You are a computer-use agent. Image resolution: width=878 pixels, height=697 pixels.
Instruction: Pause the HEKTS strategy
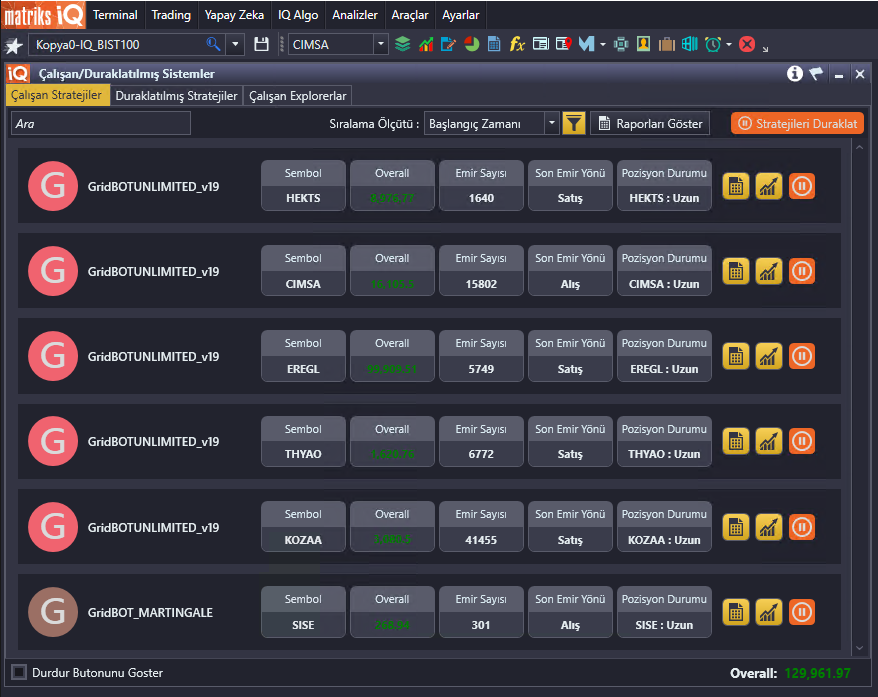coord(802,186)
